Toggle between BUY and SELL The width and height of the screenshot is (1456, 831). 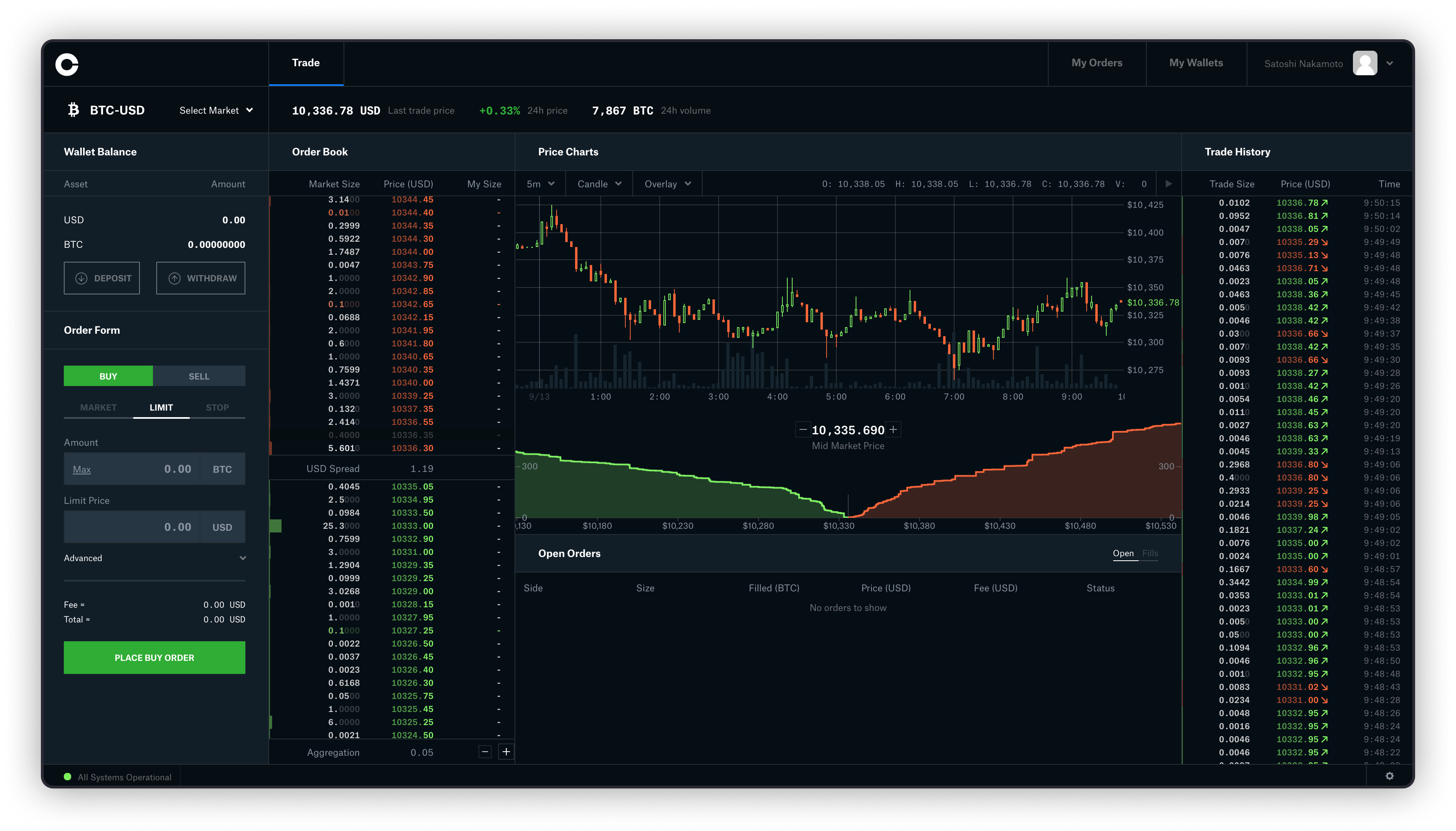coord(199,375)
